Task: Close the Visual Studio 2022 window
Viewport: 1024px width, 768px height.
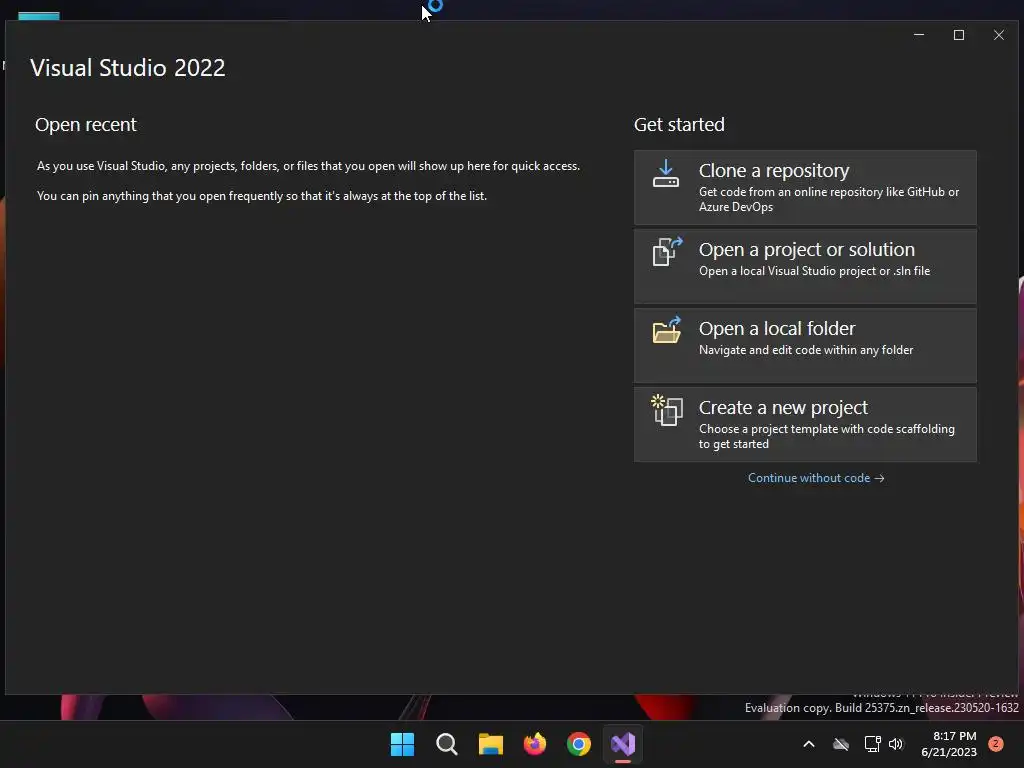Action: point(999,35)
